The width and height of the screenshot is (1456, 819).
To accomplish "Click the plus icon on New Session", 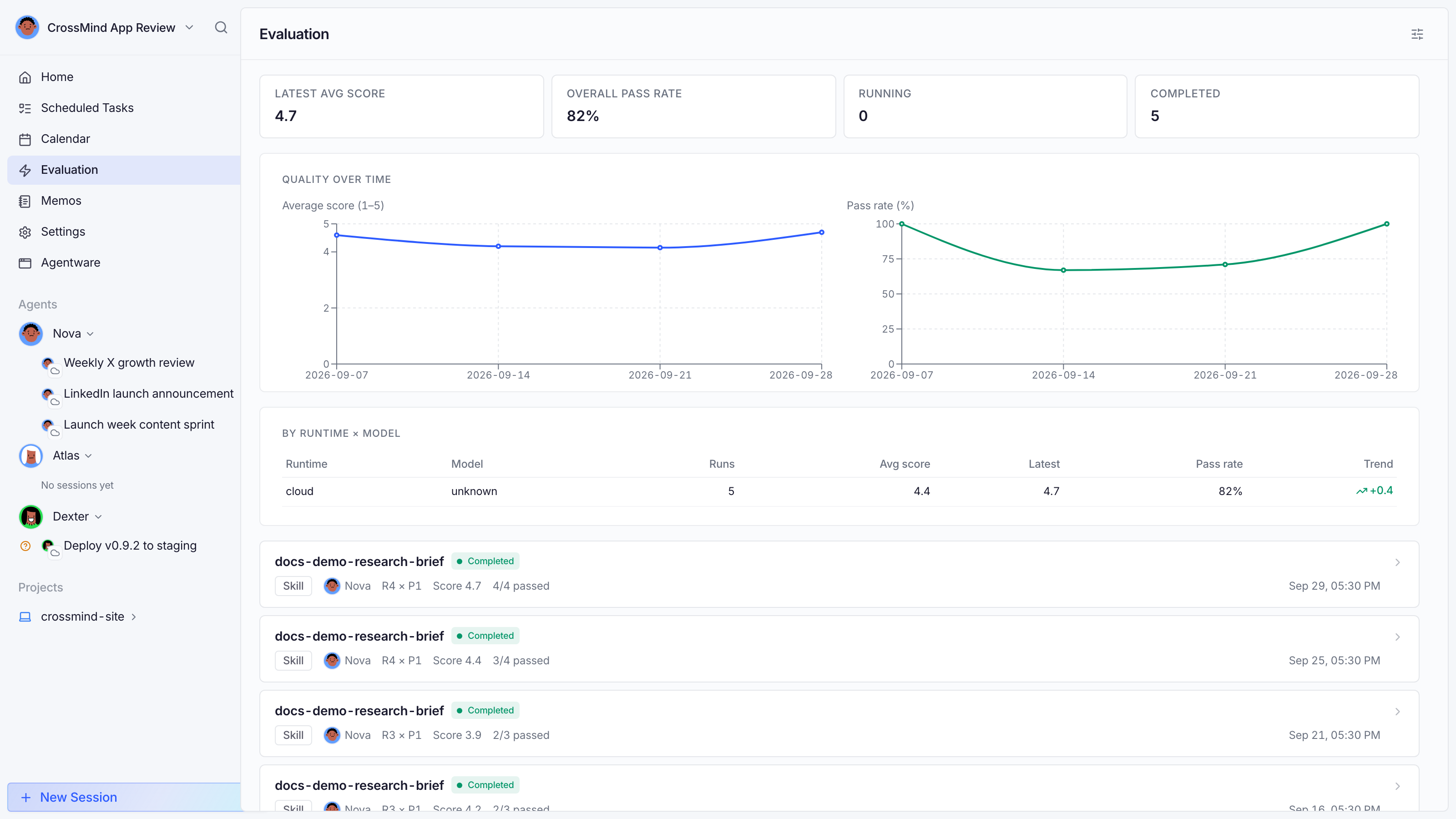I will tap(26, 797).
